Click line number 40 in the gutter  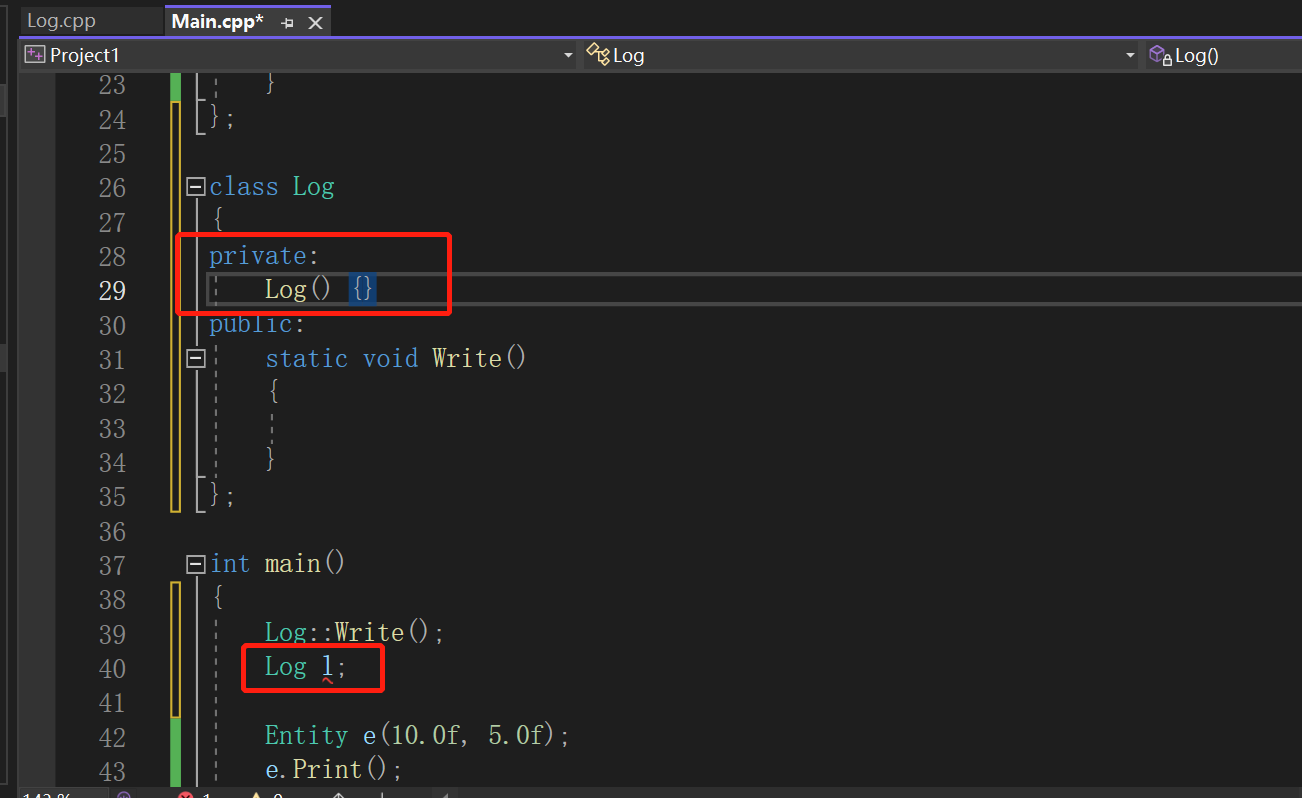pos(112,668)
